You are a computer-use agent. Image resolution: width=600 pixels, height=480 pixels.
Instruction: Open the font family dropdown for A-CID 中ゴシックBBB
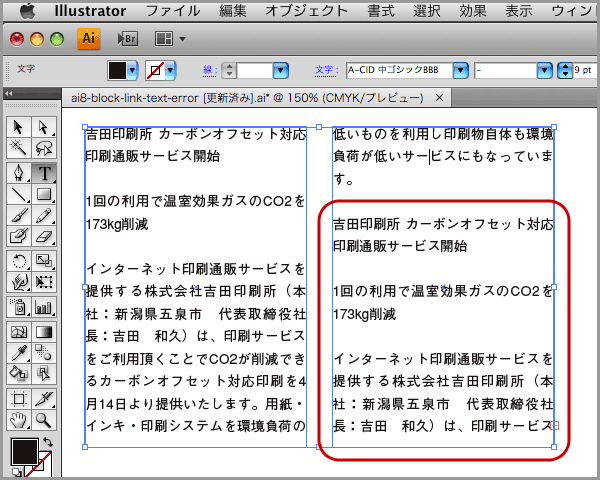[x=461, y=70]
